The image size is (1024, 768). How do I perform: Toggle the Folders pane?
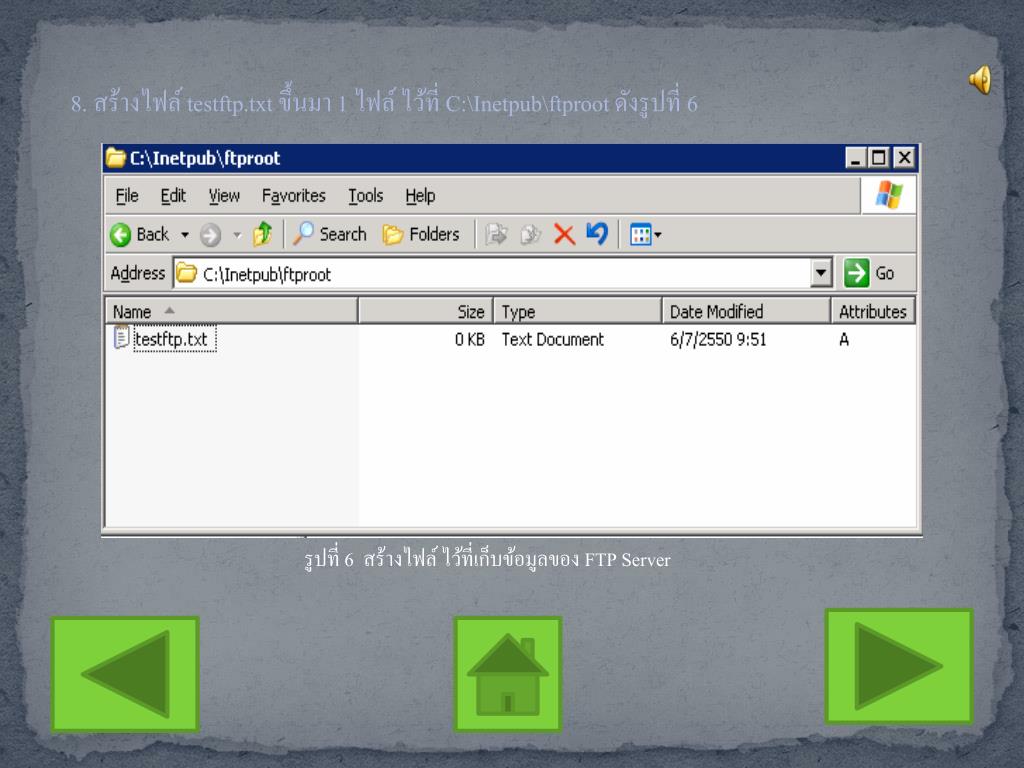[421, 234]
